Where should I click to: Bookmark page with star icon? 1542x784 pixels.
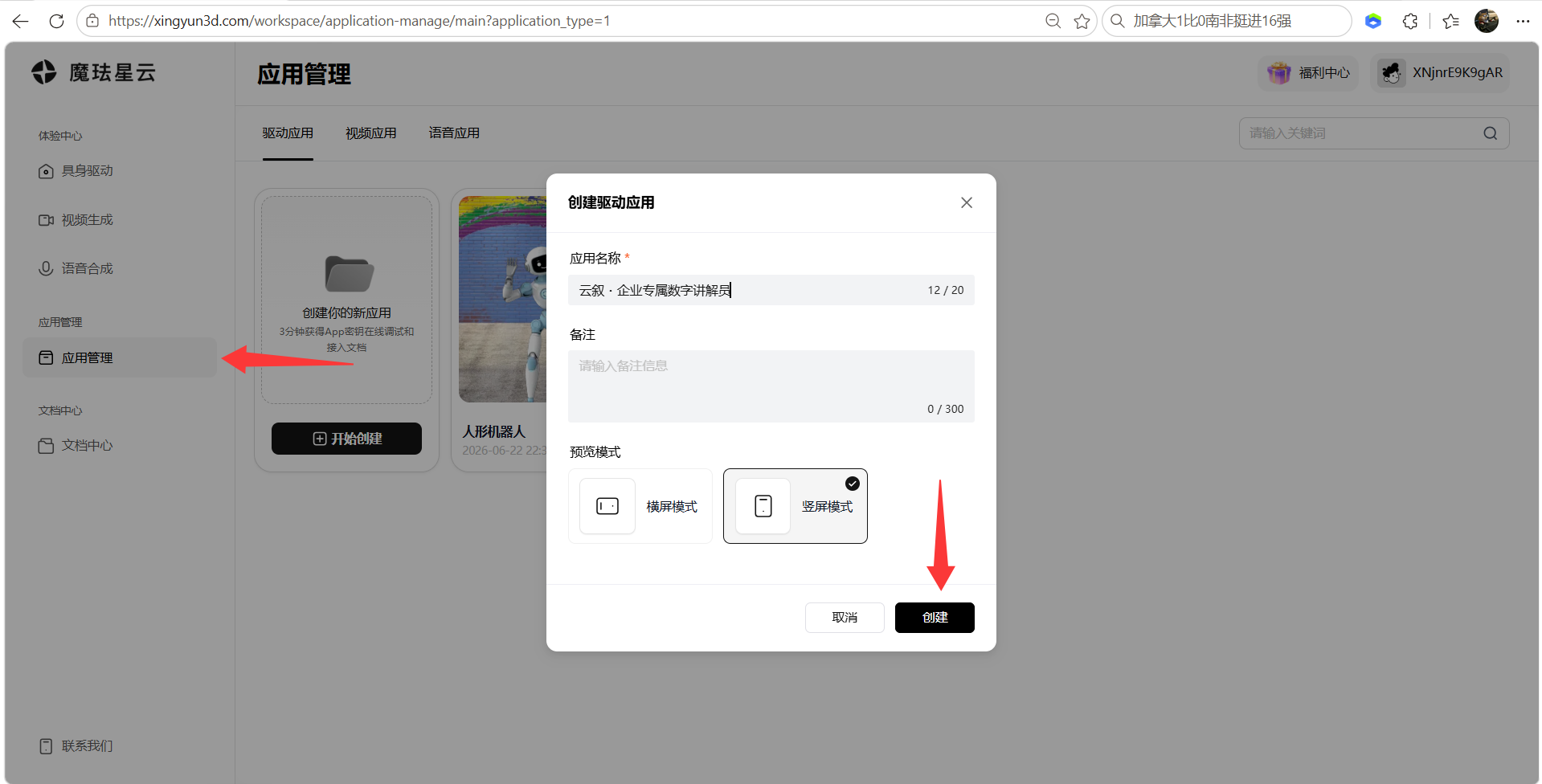tap(1082, 21)
